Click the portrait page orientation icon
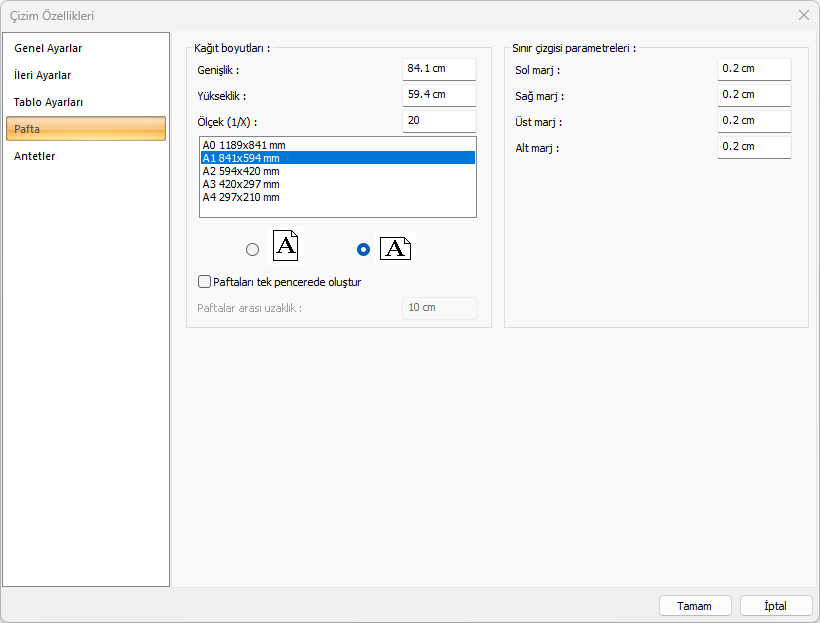The height and width of the screenshot is (623, 820). point(285,246)
